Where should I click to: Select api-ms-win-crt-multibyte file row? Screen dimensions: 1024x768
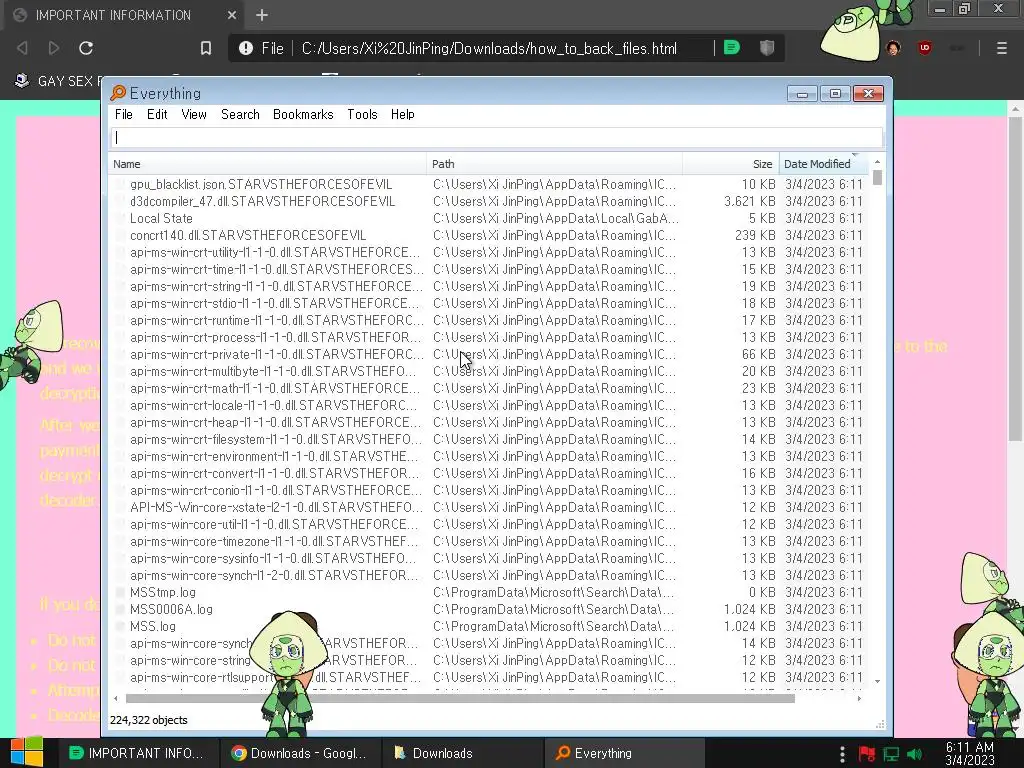[488, 371]
